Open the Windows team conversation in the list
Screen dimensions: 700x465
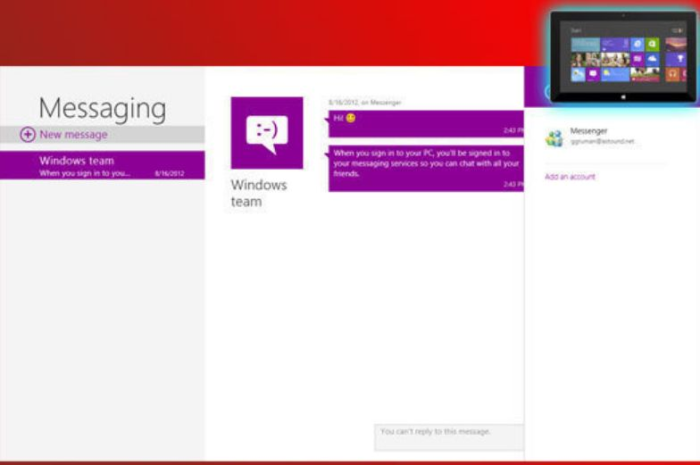click(102, 166)
